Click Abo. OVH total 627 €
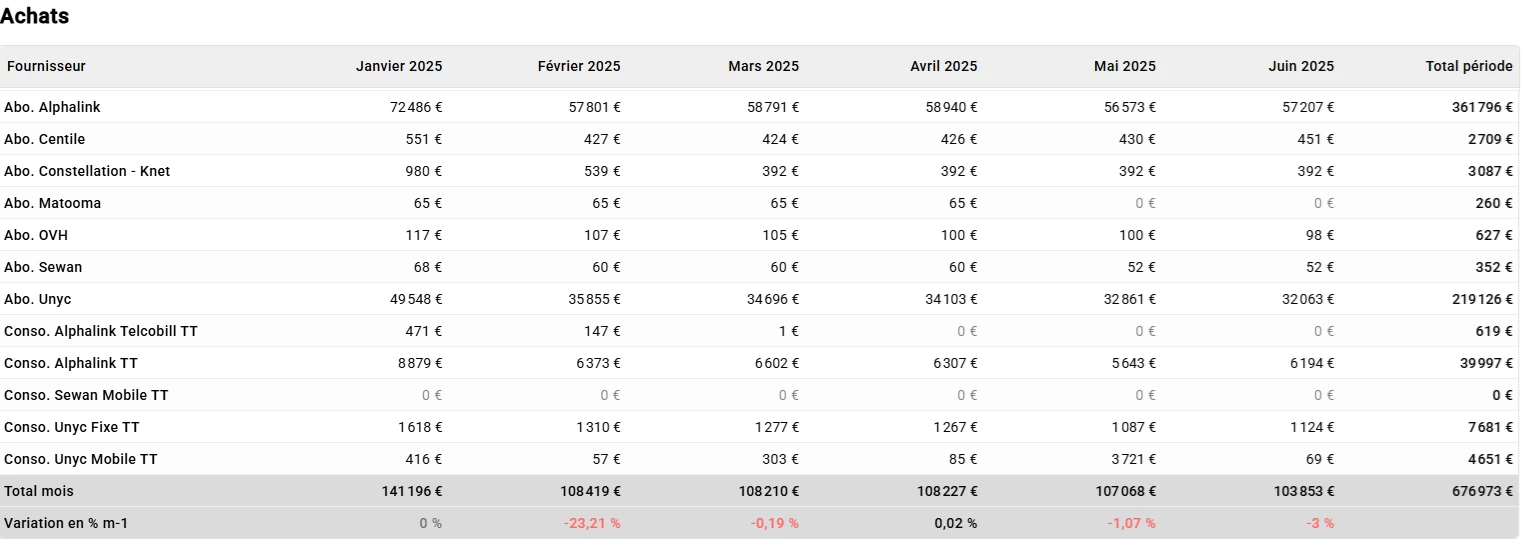This screenshot has height=548, width=1523. [1494, 235]
